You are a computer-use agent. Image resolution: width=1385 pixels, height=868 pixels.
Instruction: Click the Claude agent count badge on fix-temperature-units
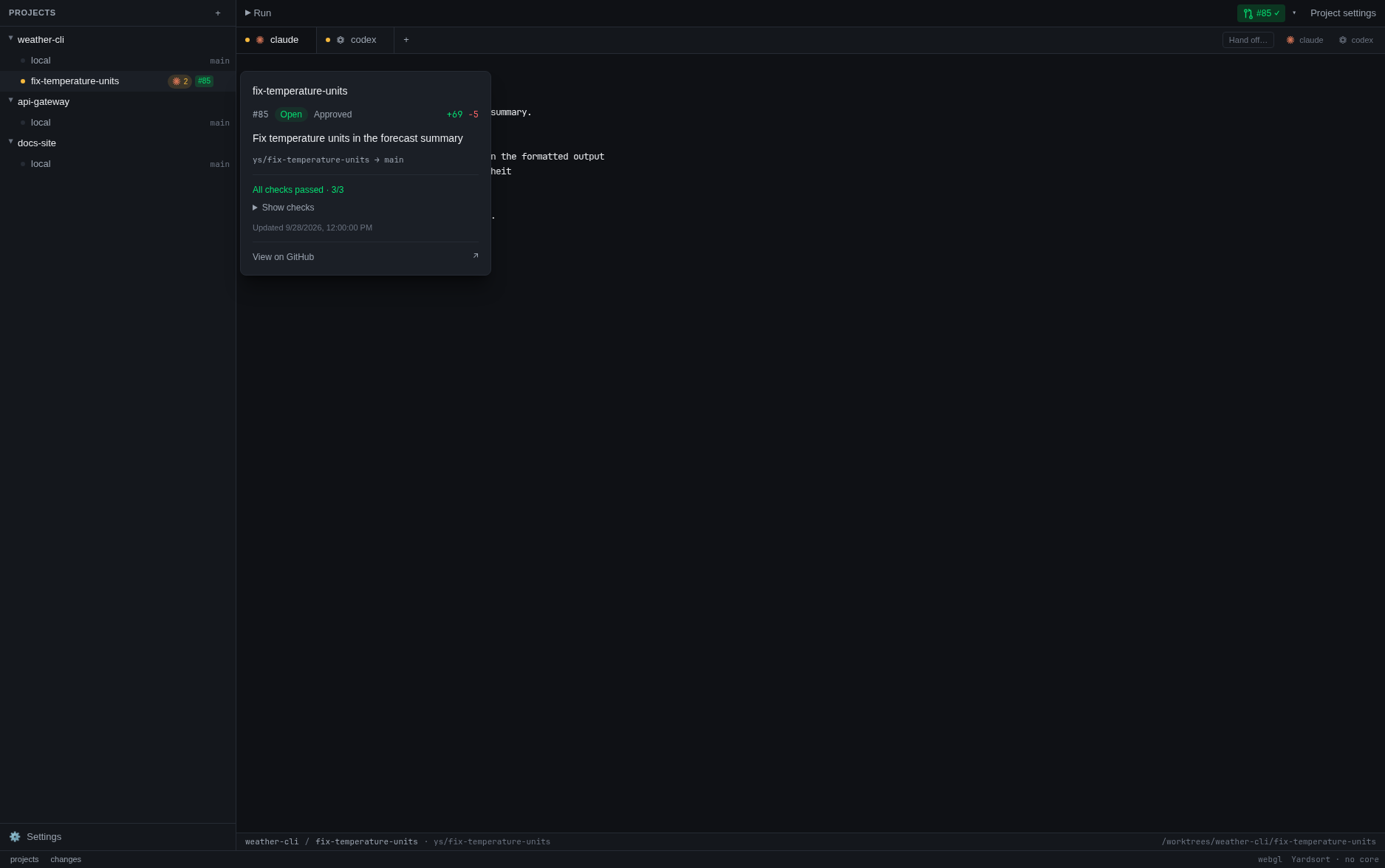click(x=179, y=81)
